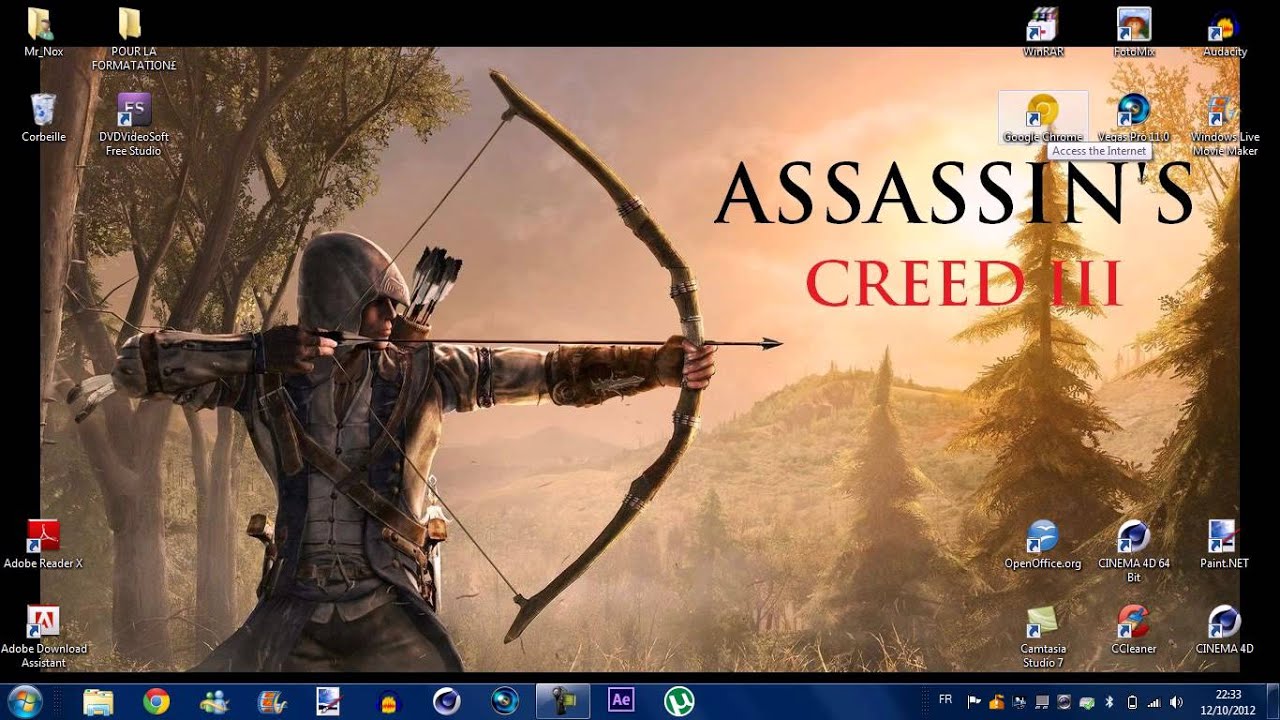Select the Google Chrome desktop shortcut
1280x720 pixels.
click(1043, 118)
